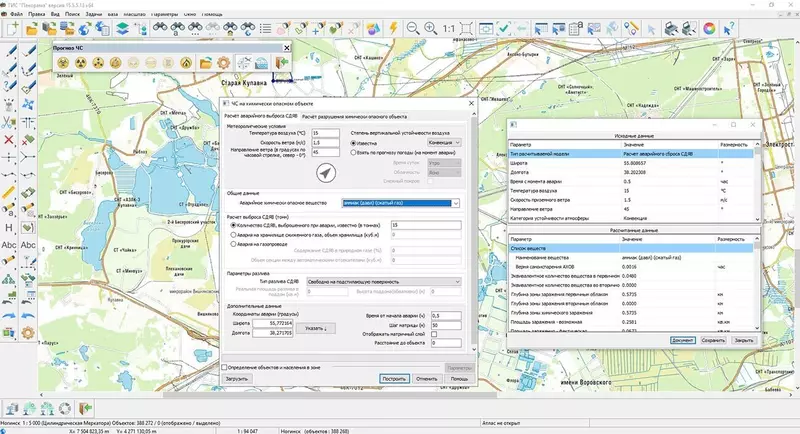
Task: Open folder icon in Прогноз ЧС panel
Action: (x=206, y=63)
